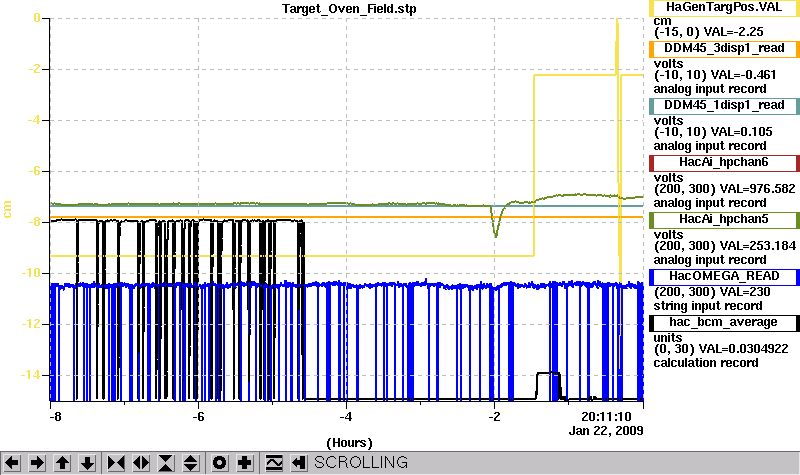This screenshot has width=800, height=475.
Task: Click the (Hours) x-axis label
Action: tap(349, 443)
